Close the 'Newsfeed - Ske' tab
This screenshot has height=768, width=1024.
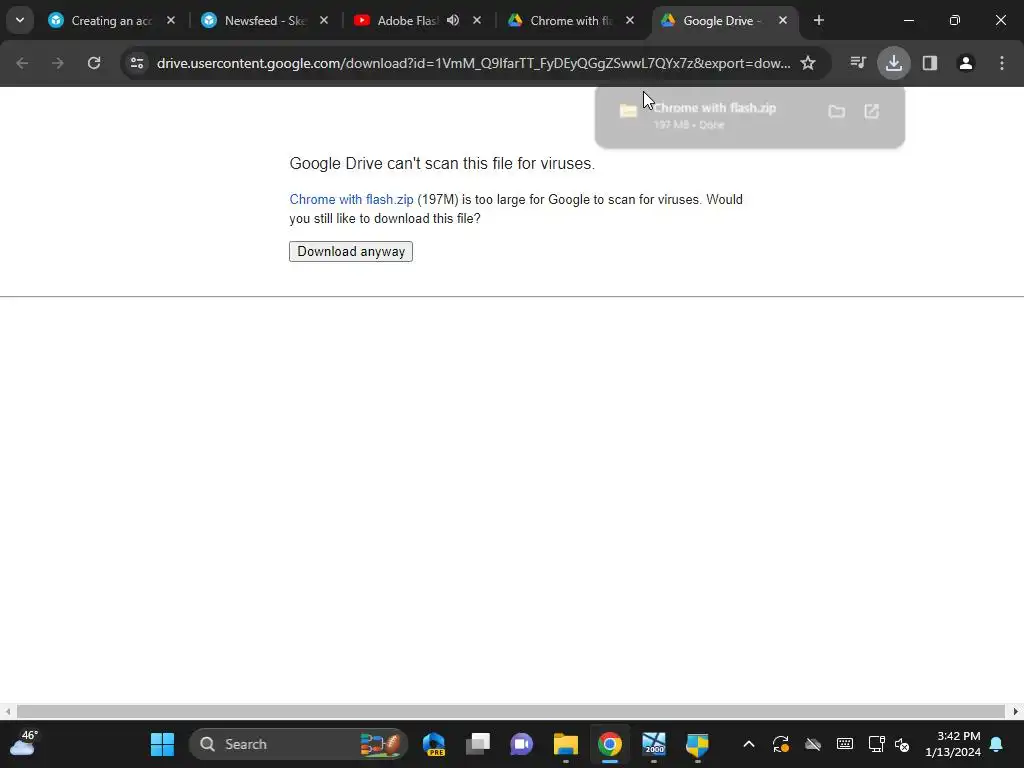point(324,20)
